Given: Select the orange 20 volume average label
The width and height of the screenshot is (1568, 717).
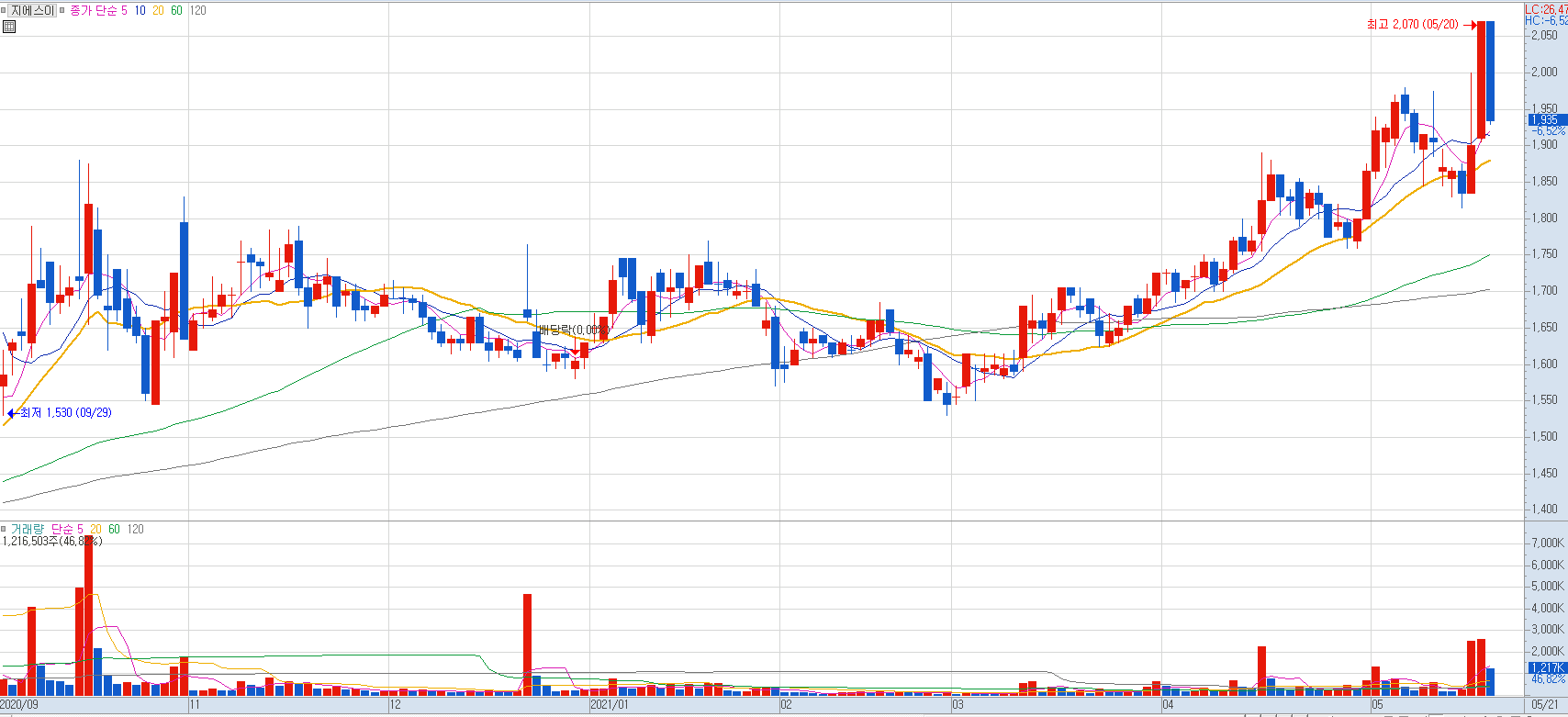Looking at the screenshot, I should click(x=95, y=529).
